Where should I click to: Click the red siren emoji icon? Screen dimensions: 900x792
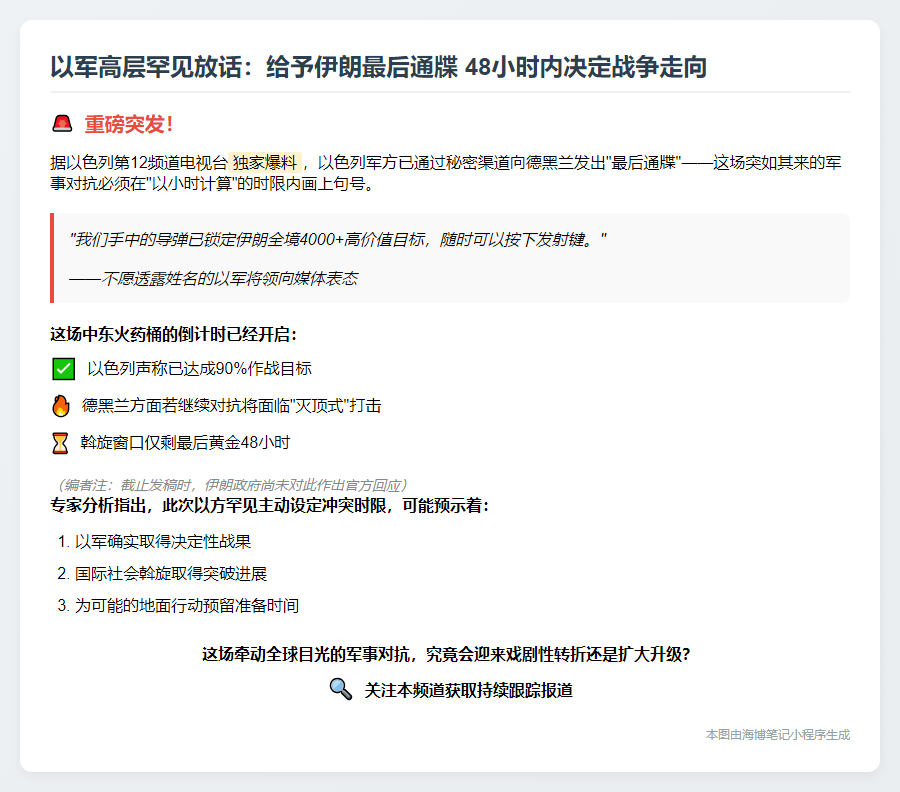[x=62, y=125]
